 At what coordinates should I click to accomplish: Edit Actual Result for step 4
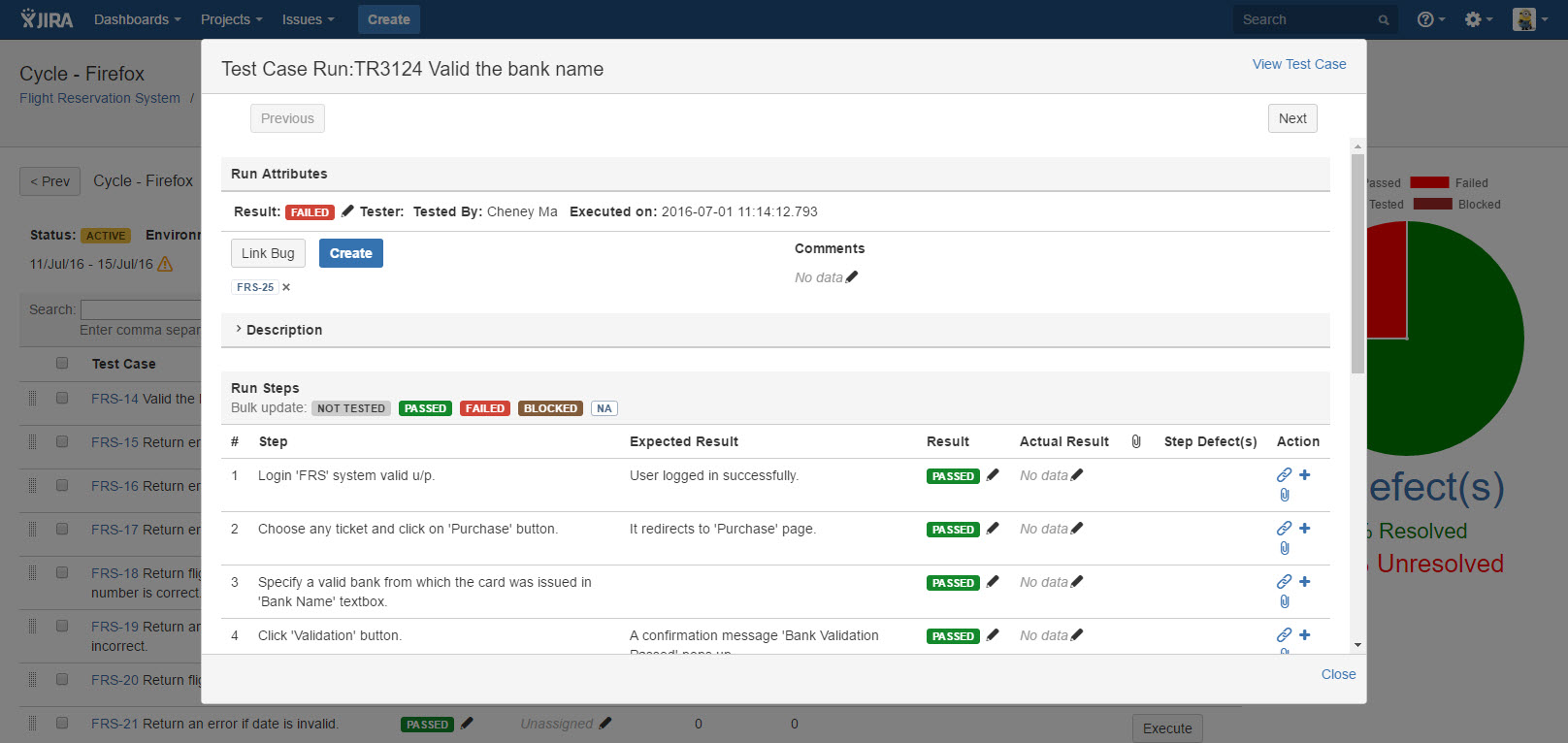1077,635
